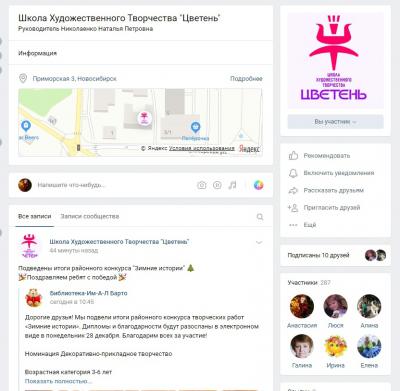The width and height of the screenshot is (400, 391).
Task: Click the search icon in the wall tabs
Action: [260, 217]
